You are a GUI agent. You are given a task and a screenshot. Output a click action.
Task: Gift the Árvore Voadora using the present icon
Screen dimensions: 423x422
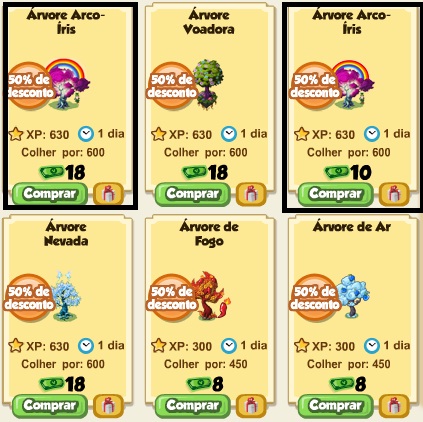(251, 194)
